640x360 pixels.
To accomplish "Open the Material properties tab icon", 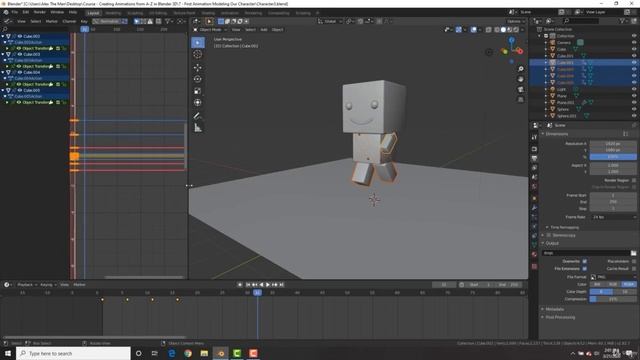I will click(534, 254).
